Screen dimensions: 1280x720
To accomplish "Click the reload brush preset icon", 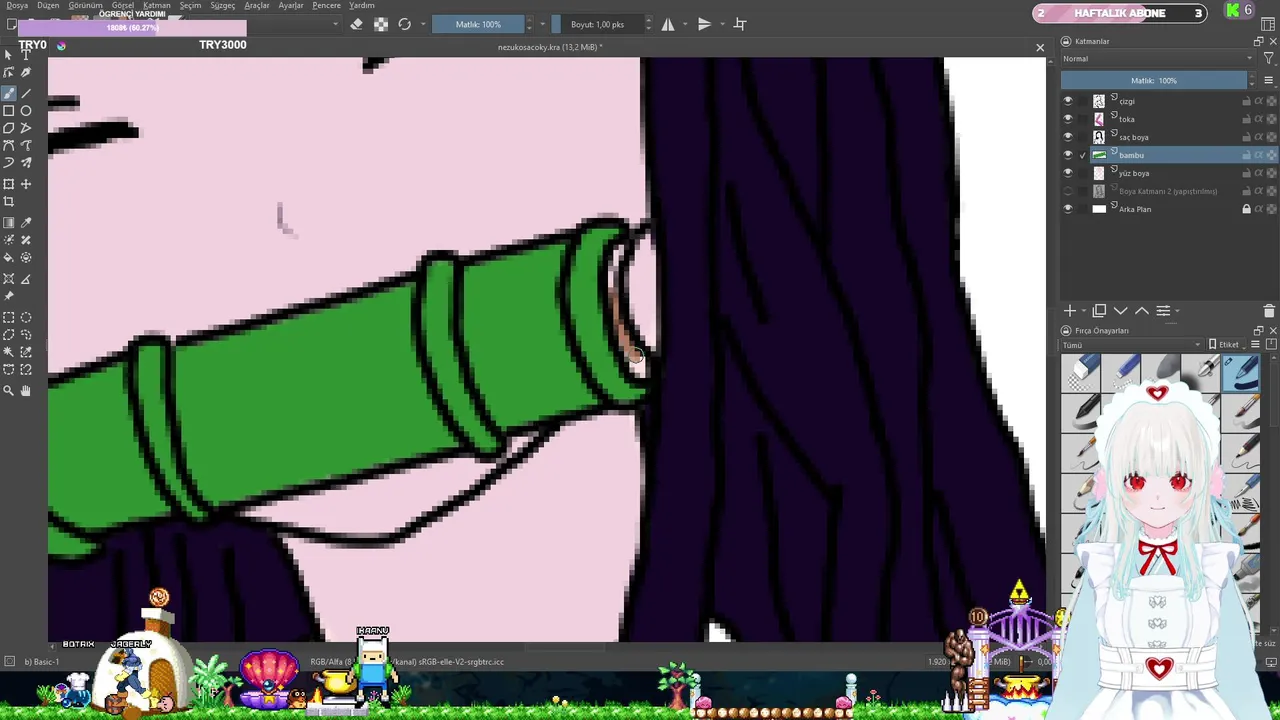I will (x=405, y=24).
